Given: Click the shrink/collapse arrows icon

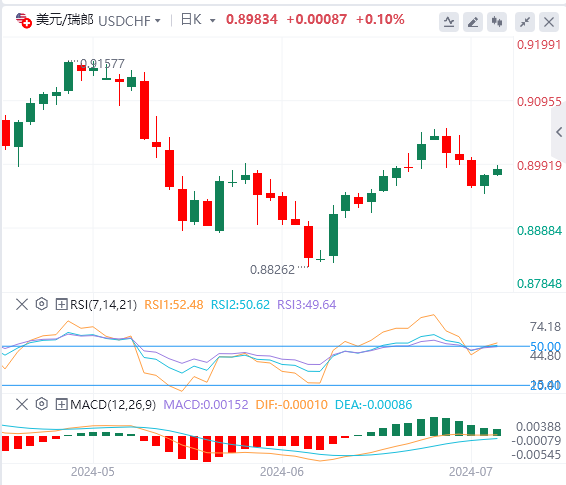Looking at the screenshot, I should click(x=525, y=22).
